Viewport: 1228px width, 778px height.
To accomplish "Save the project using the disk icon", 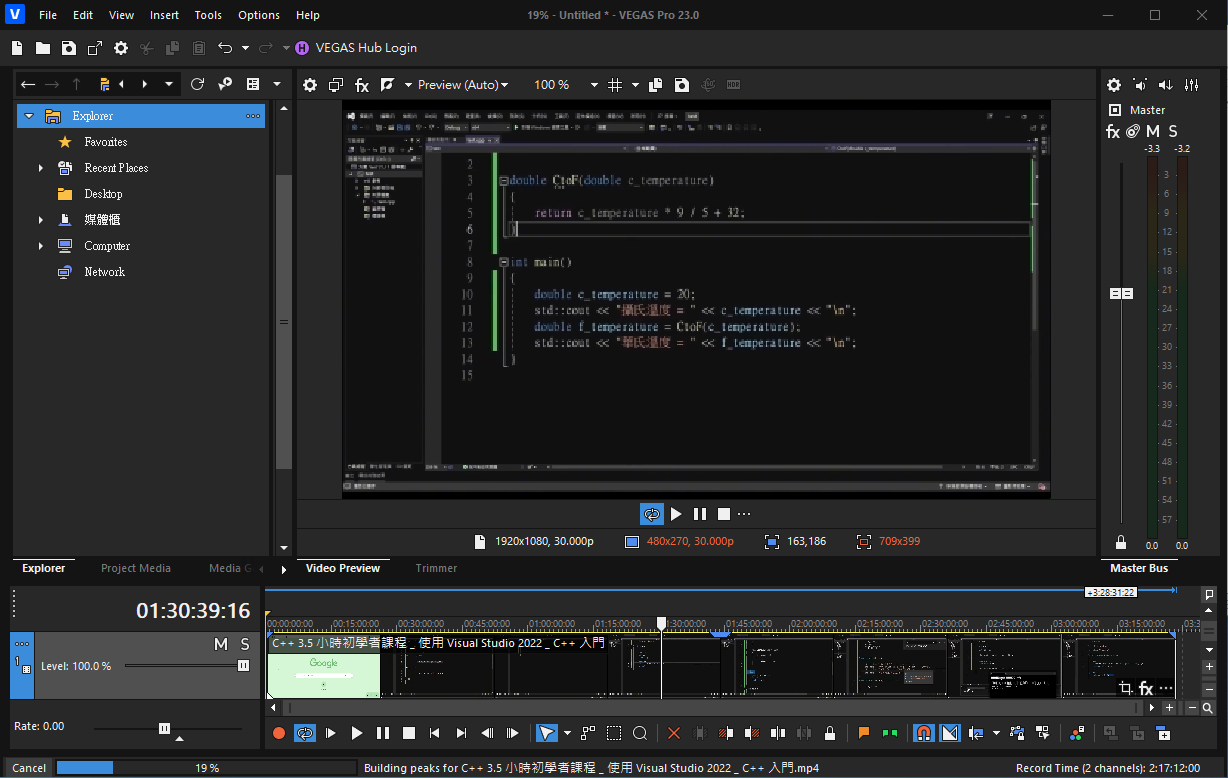I will click(x=68, y=48).
